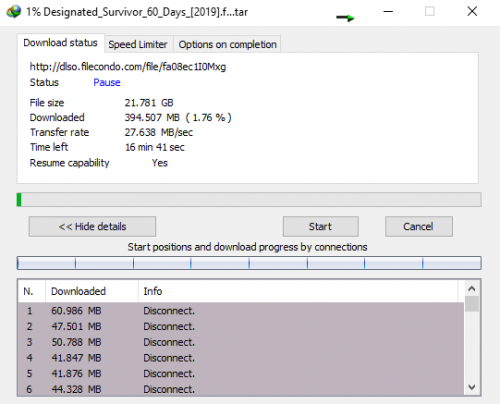This screenshot has width=500, height=404.
Task: Switch to the Speed Limiter tab
Action: point(138,44)
